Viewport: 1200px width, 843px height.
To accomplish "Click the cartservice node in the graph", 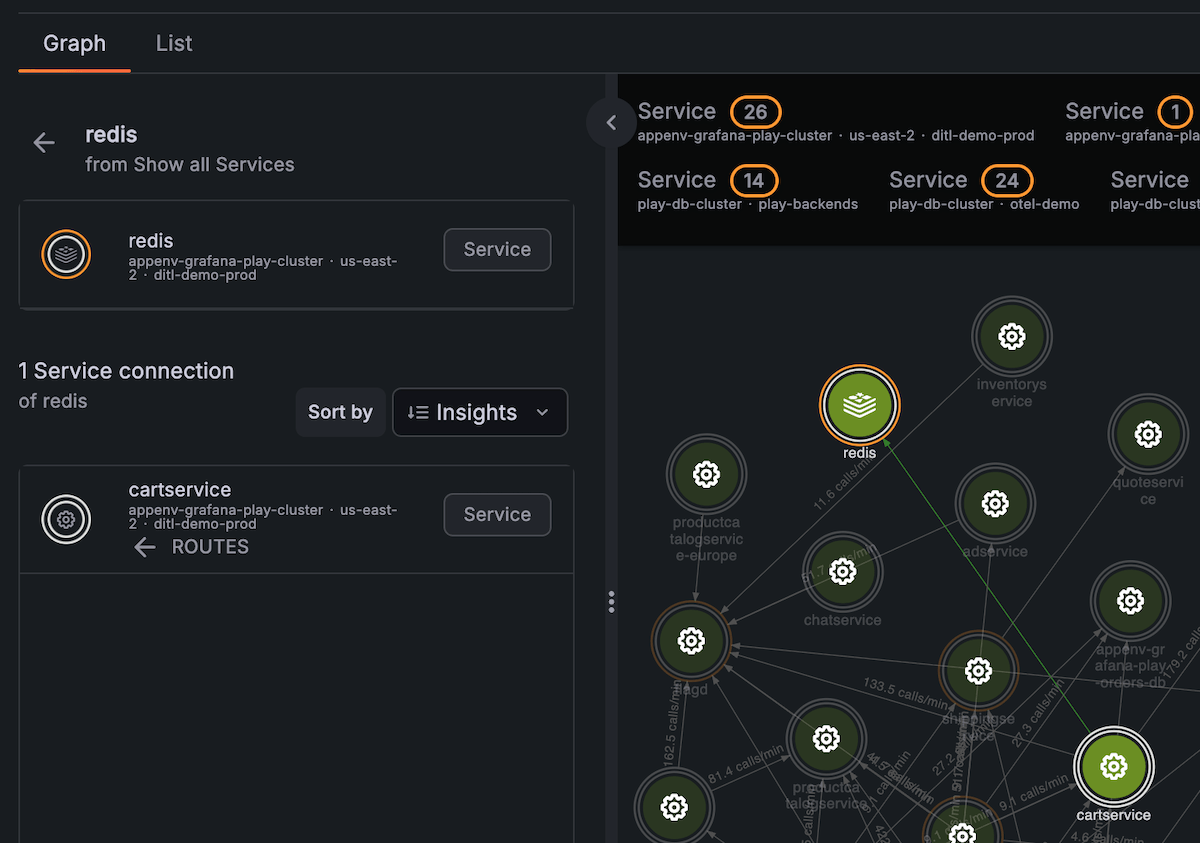I will [x=1113, y=767].
